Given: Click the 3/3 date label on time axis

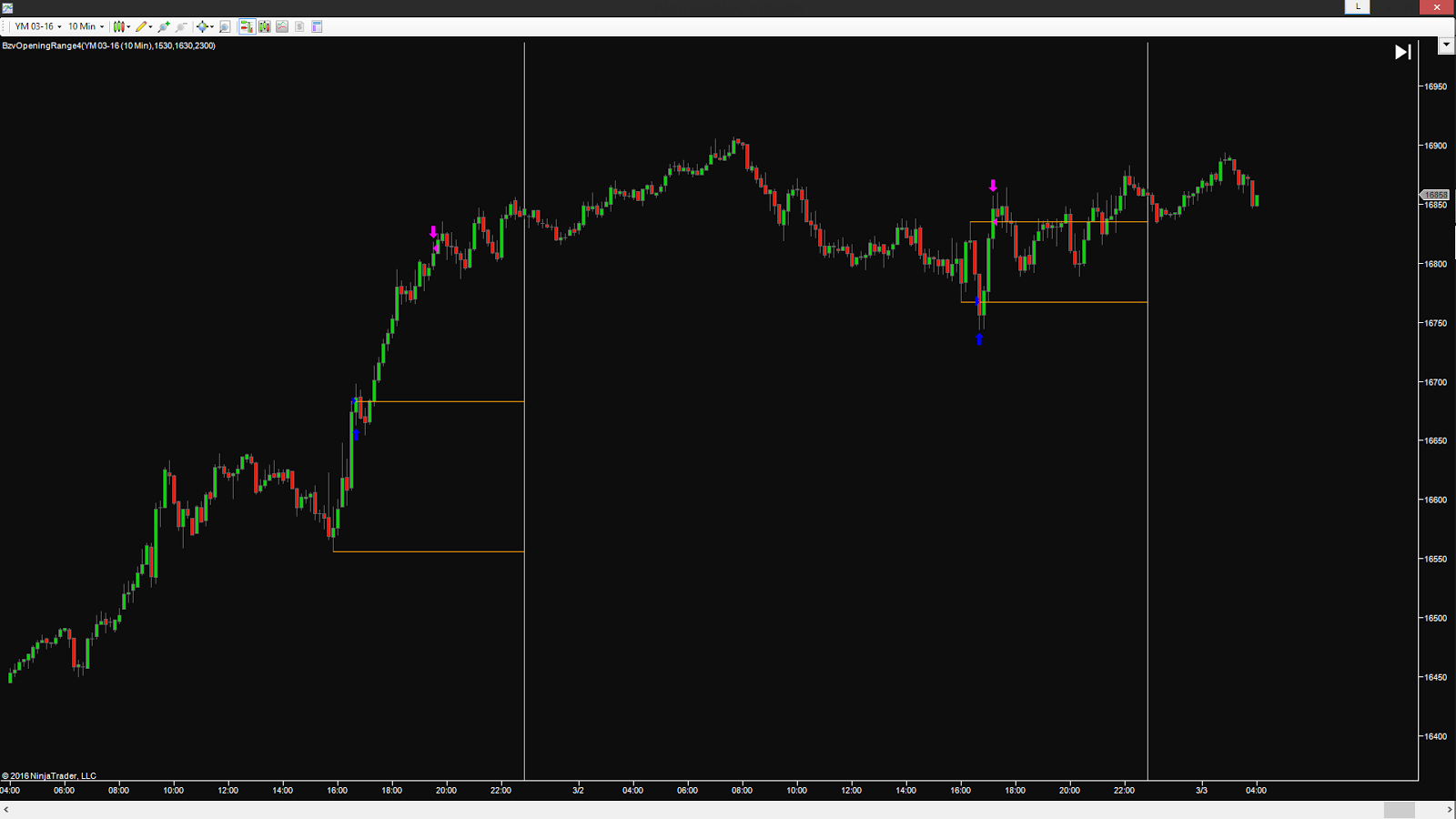Looking at the screenshot, I should [1201, 790].
